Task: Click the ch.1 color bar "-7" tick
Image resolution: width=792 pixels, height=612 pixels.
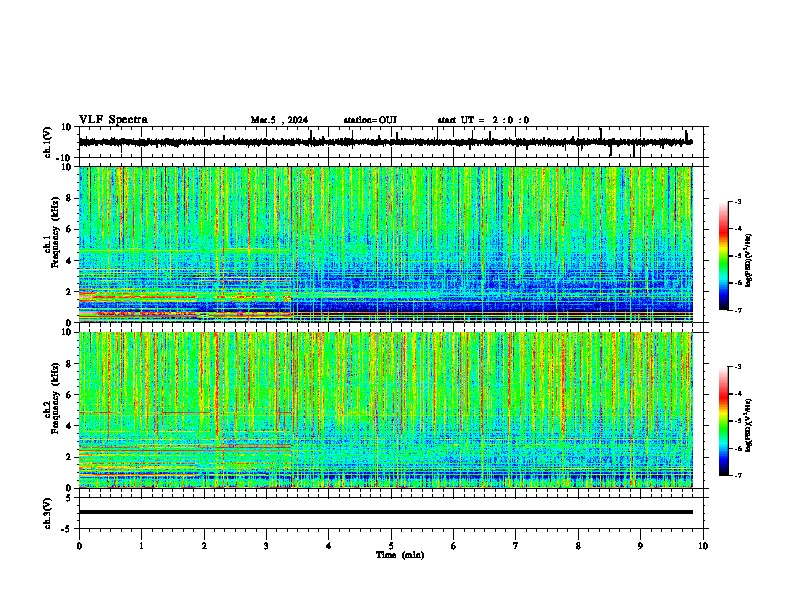Action: [x=738, y=310]
